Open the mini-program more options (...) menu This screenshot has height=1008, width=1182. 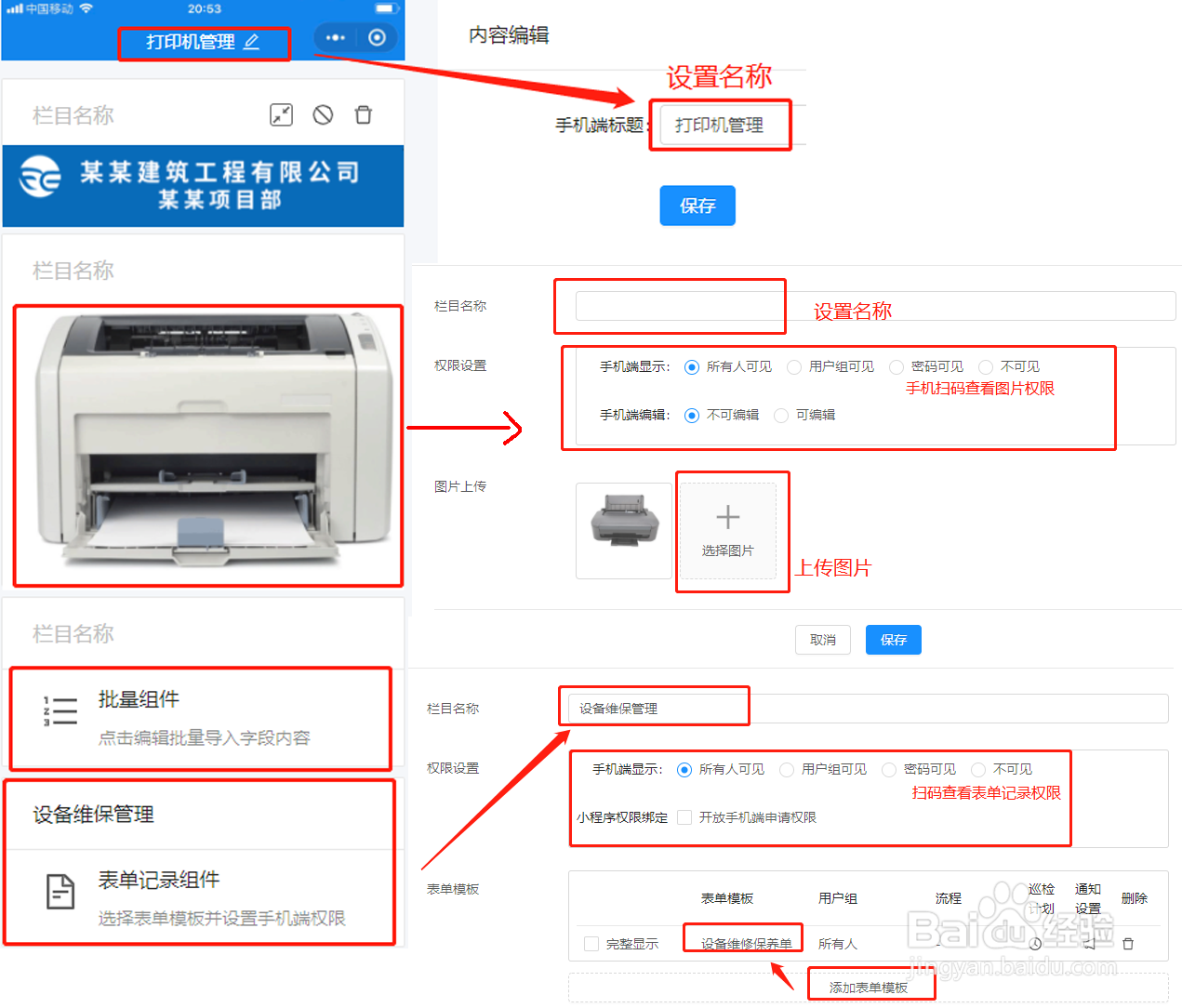[x=335, y=37]
